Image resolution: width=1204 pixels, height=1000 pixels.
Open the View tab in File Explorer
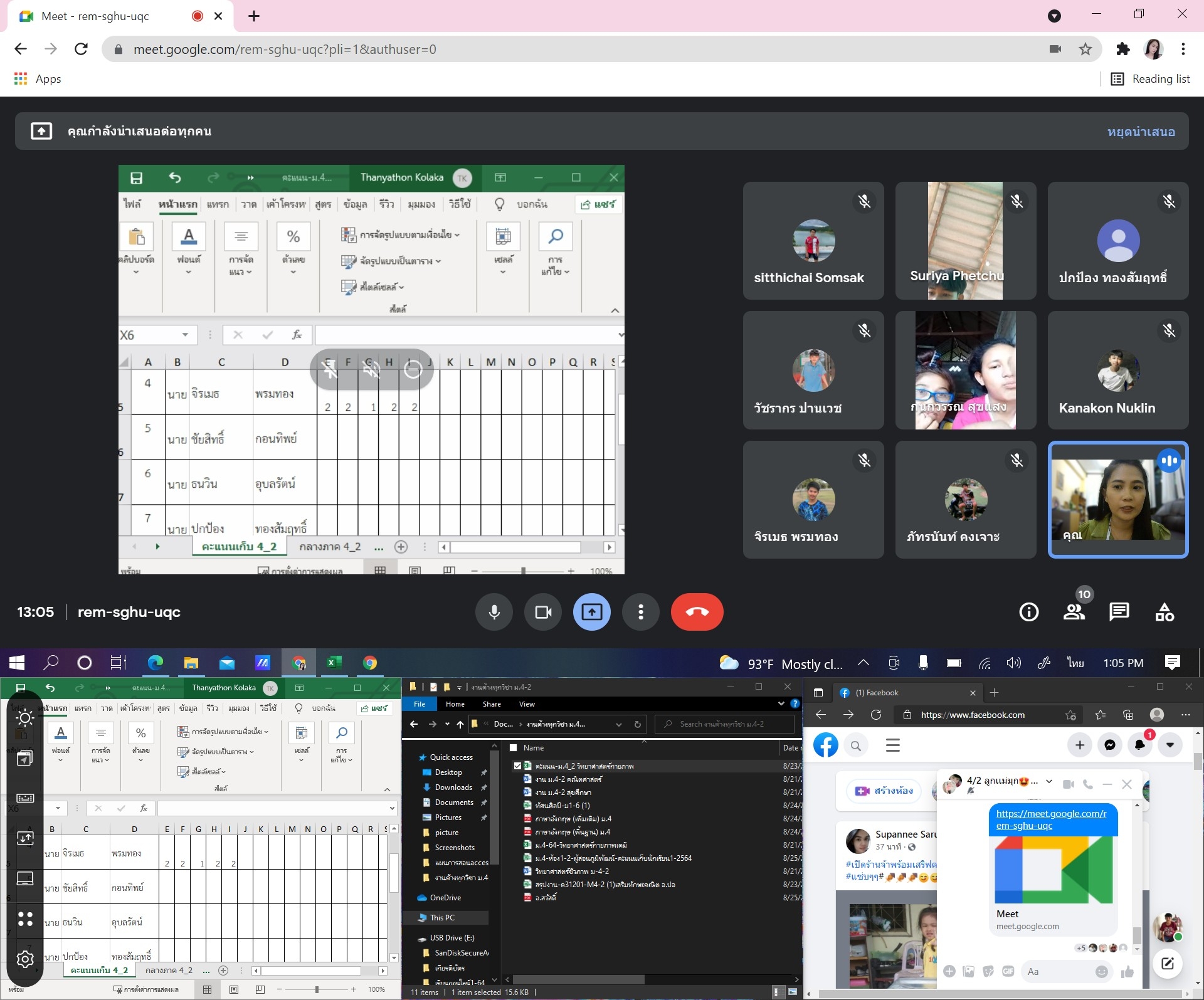point(527,704)
